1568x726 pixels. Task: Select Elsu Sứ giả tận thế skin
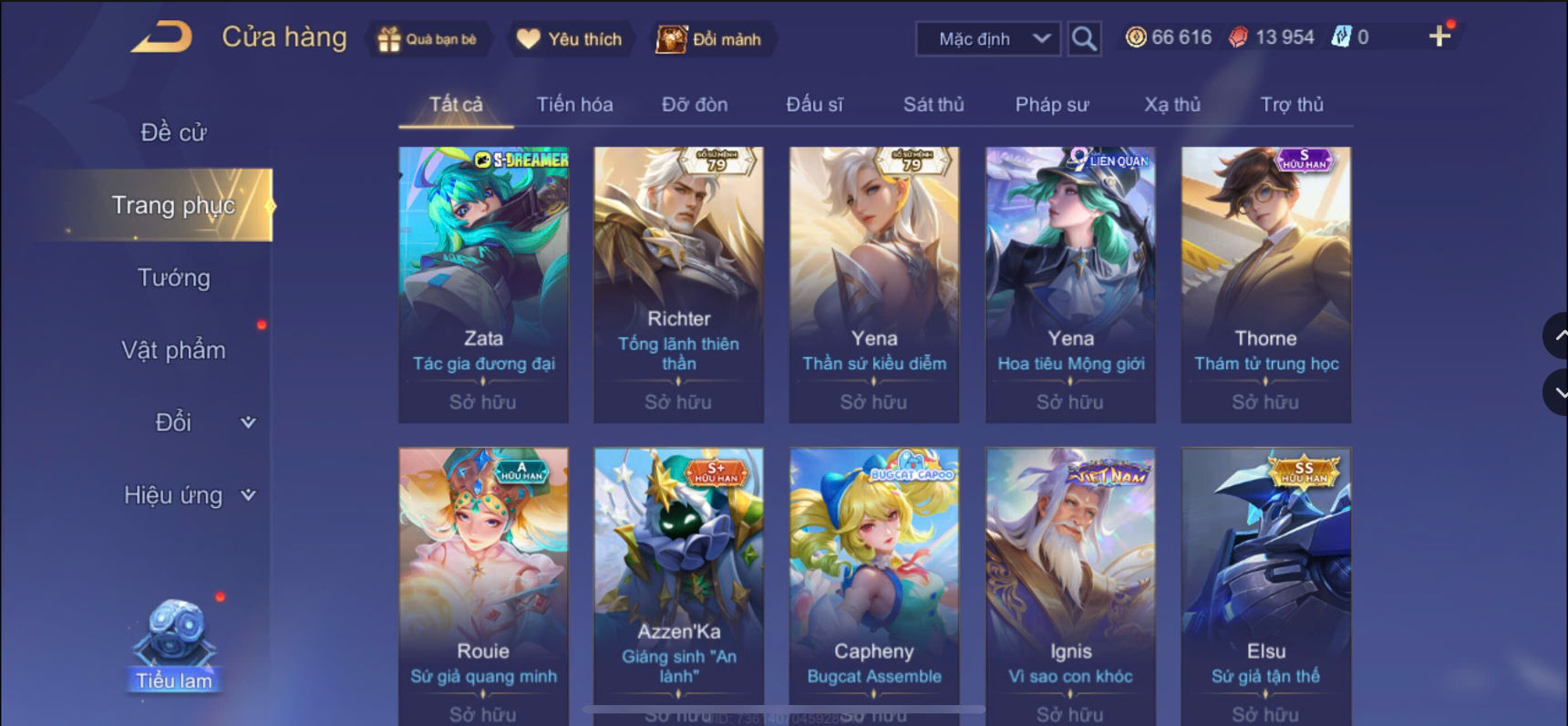[1266, 586]
